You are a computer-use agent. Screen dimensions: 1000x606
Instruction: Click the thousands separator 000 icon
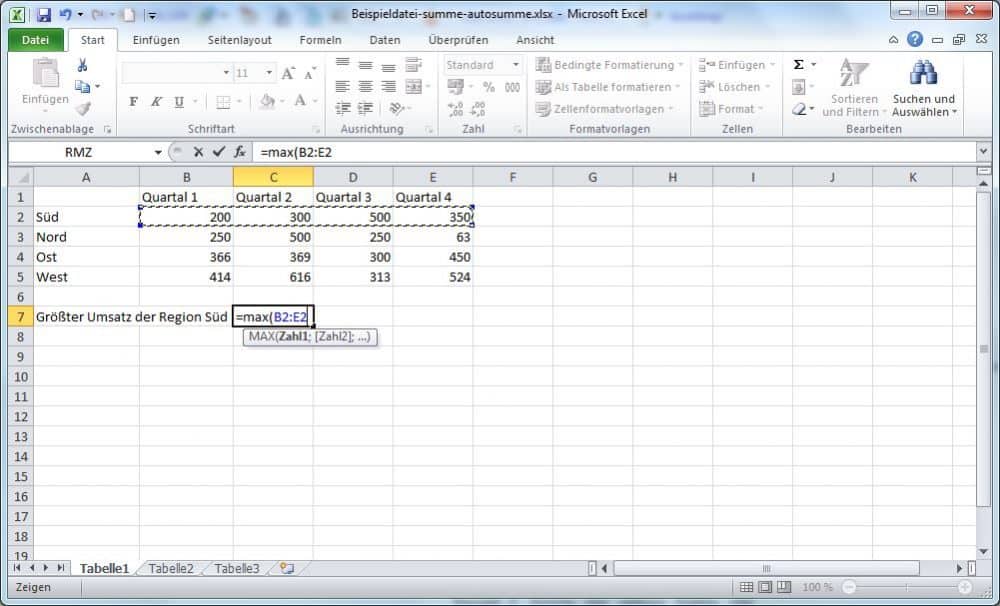[512, 87]
